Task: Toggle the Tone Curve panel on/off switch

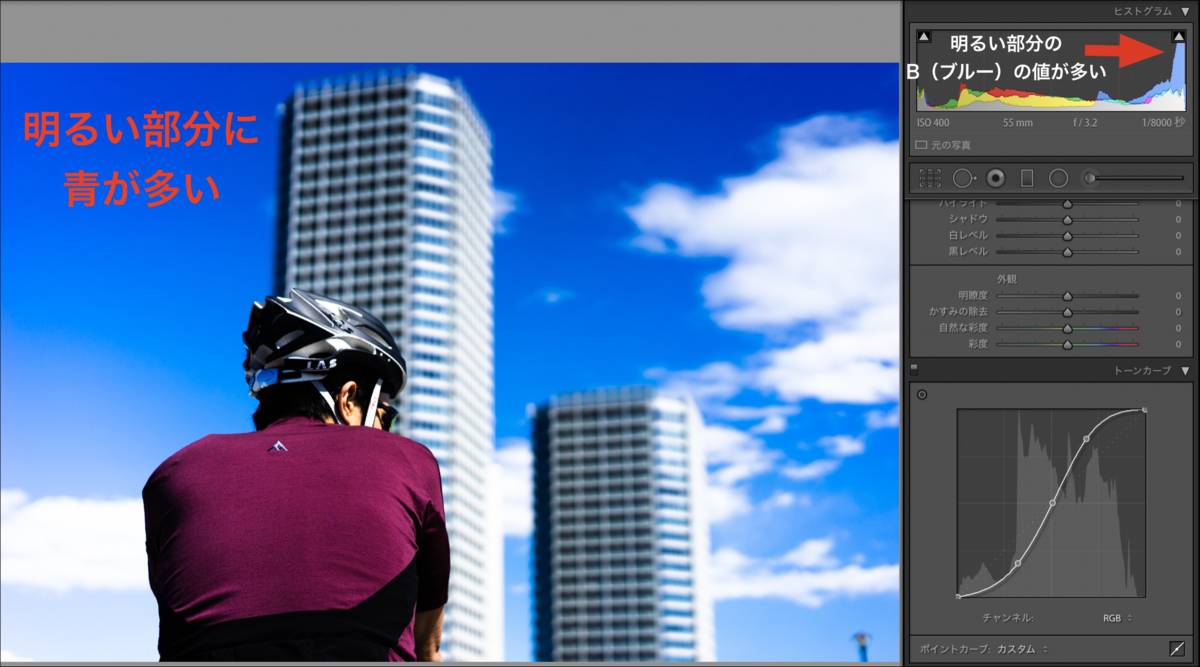Action: point(912,369)
